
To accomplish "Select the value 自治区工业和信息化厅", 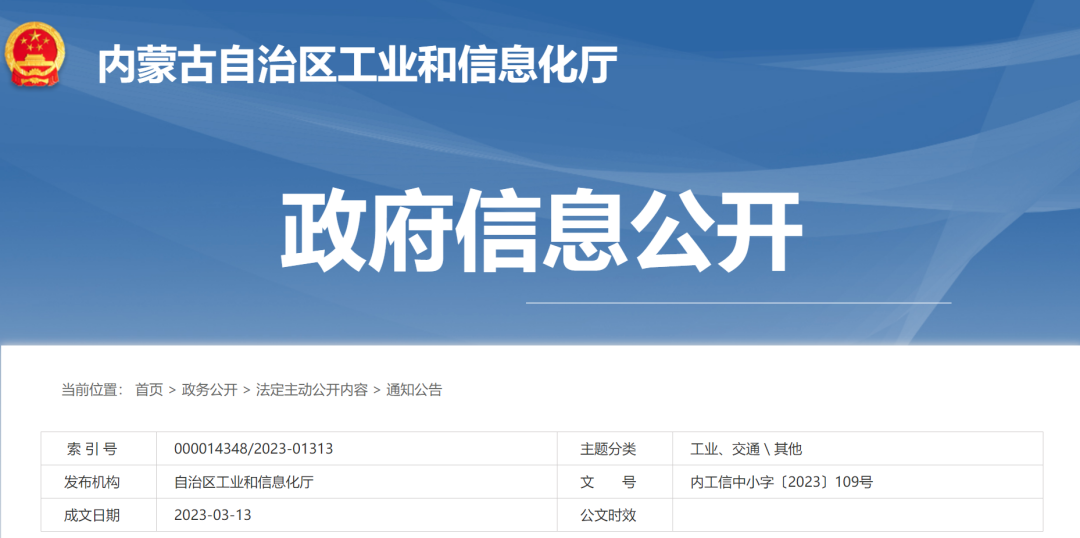I will (x=244, y=482).
